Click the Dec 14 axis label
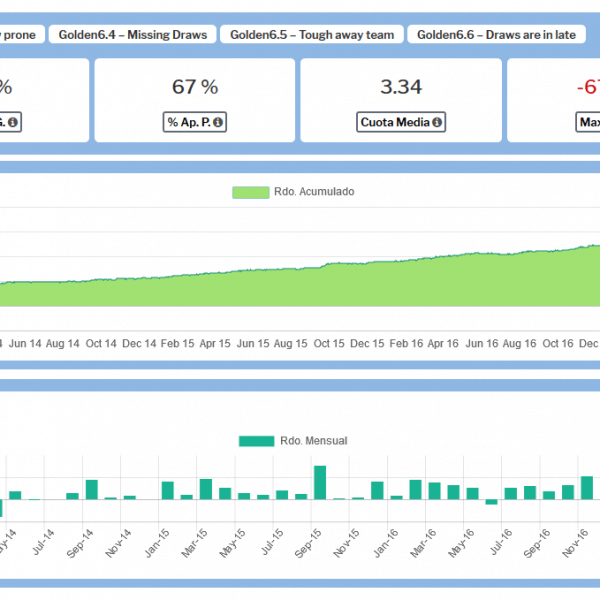Viewport: 600px width, 600px height. [x=139, y=344]
